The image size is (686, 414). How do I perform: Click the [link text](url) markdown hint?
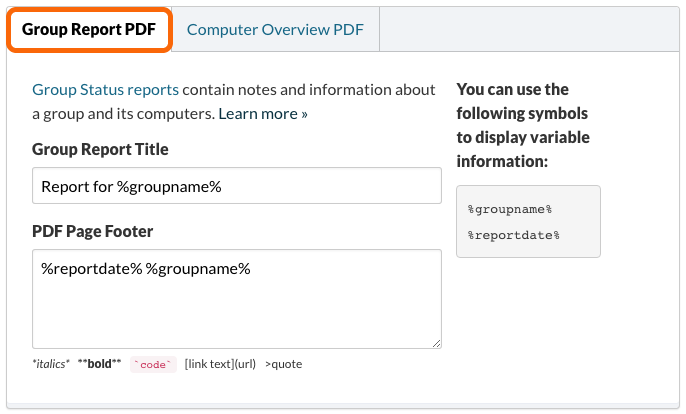click(x=220, y=364)
